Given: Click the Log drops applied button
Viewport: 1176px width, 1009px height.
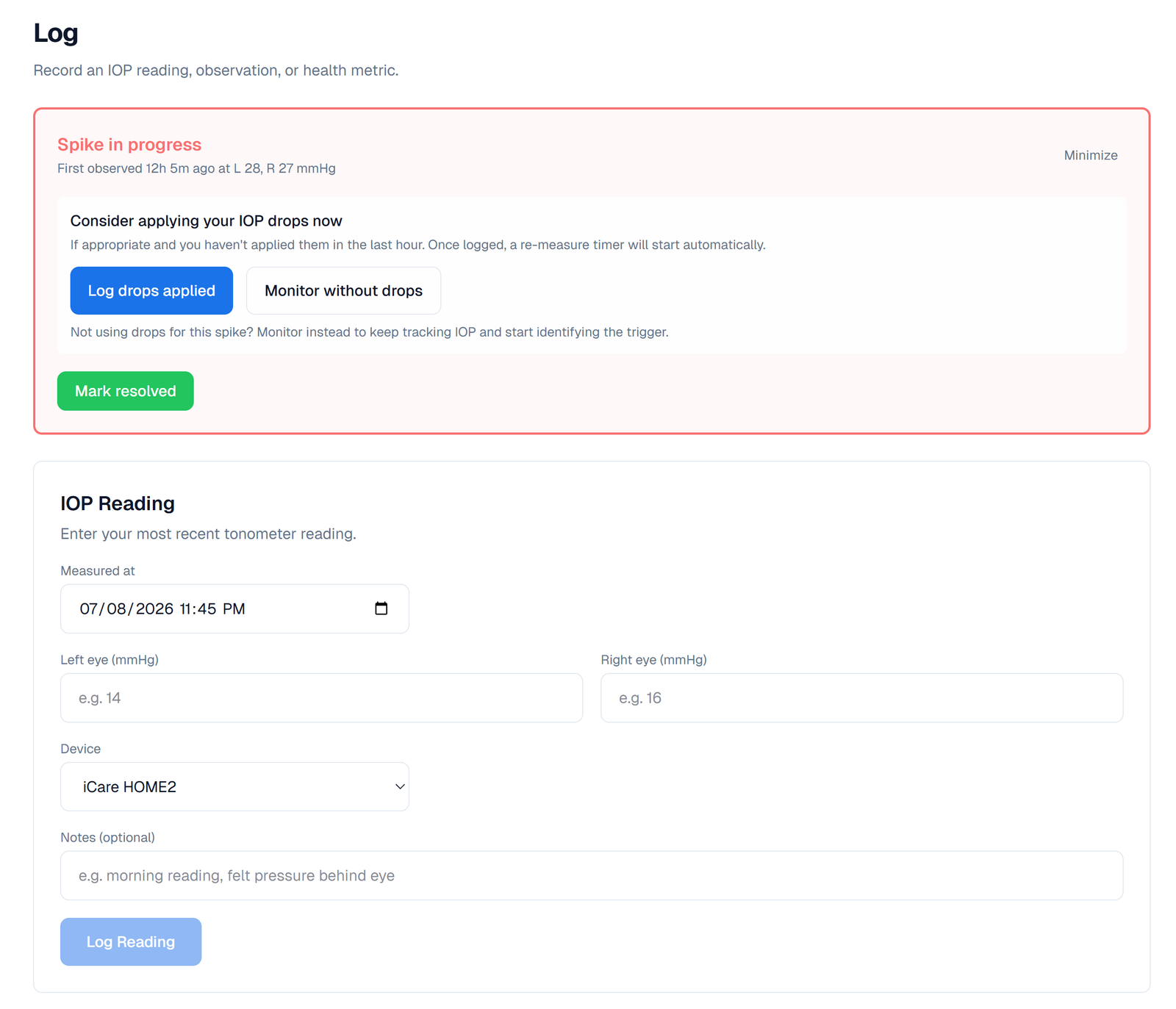Looking at the screenshot, I should pyautogui.click(x=151, y=290).
